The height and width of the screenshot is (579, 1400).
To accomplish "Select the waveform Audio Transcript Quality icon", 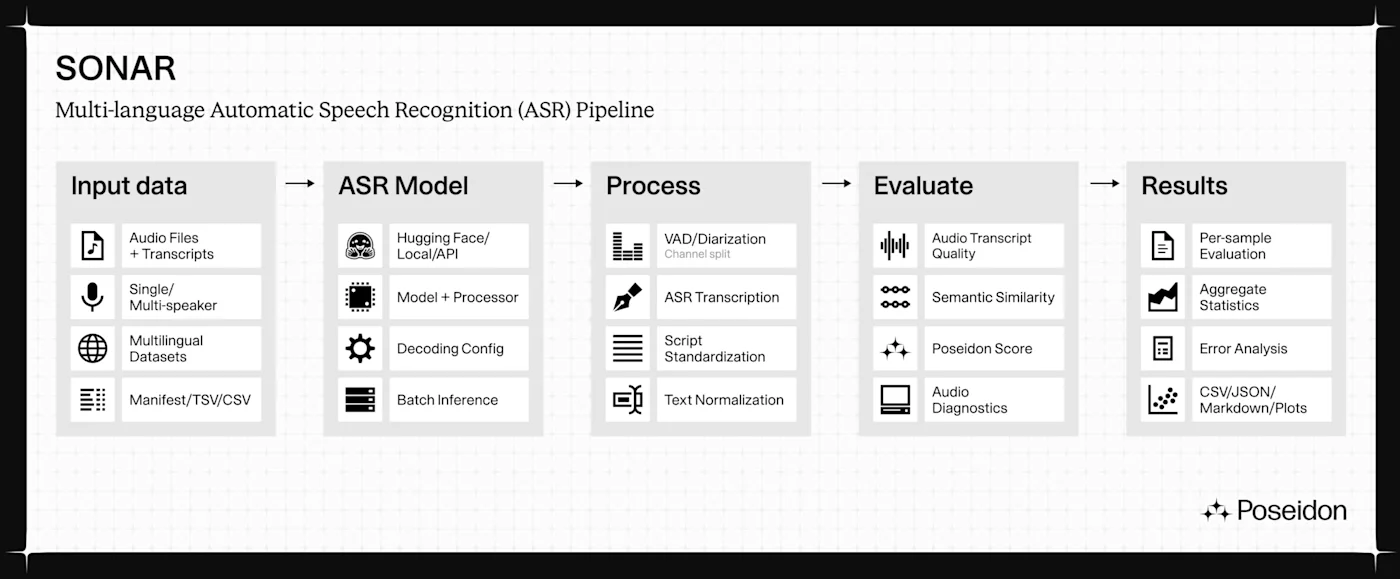I will [895, 246].
